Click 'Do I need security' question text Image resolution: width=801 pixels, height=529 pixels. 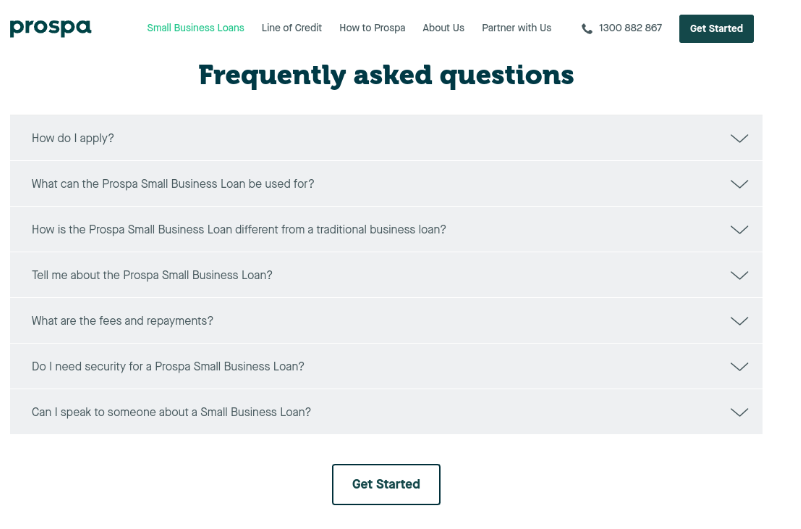[x=168, y=366]
